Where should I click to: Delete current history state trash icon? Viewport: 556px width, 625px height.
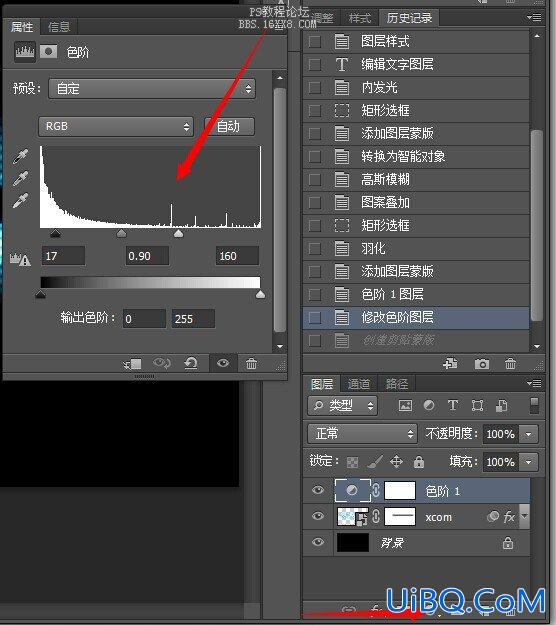510,364
